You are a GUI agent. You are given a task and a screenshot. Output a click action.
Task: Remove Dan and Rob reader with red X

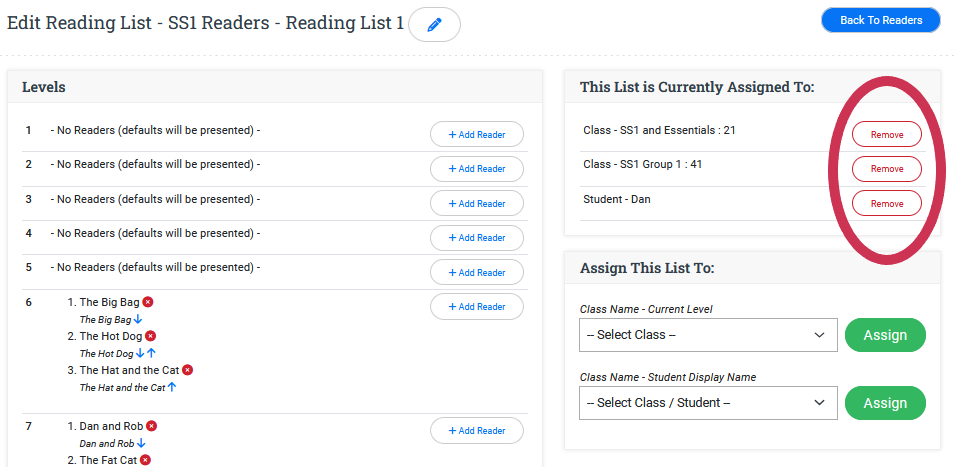pos(151,426)
